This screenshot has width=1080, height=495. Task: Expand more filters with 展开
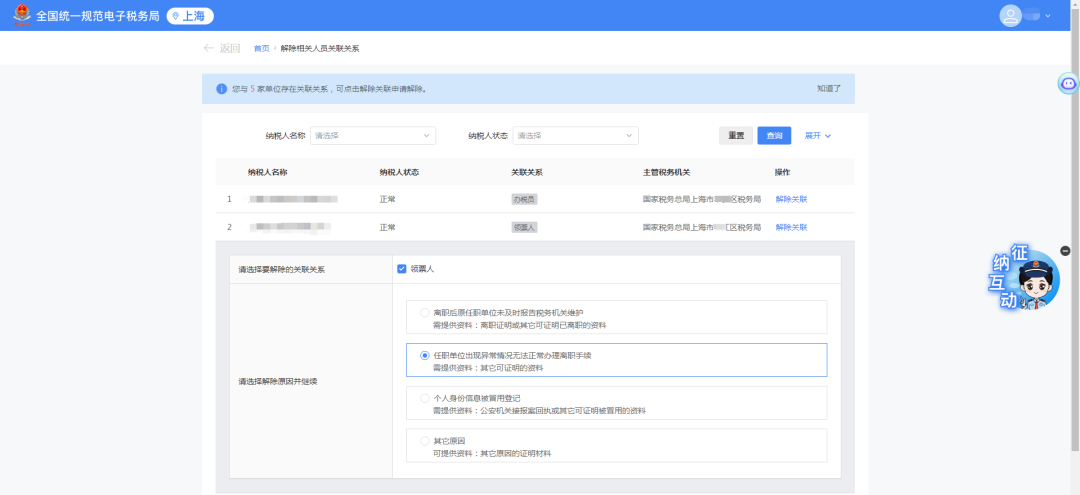tap(818, 136)
